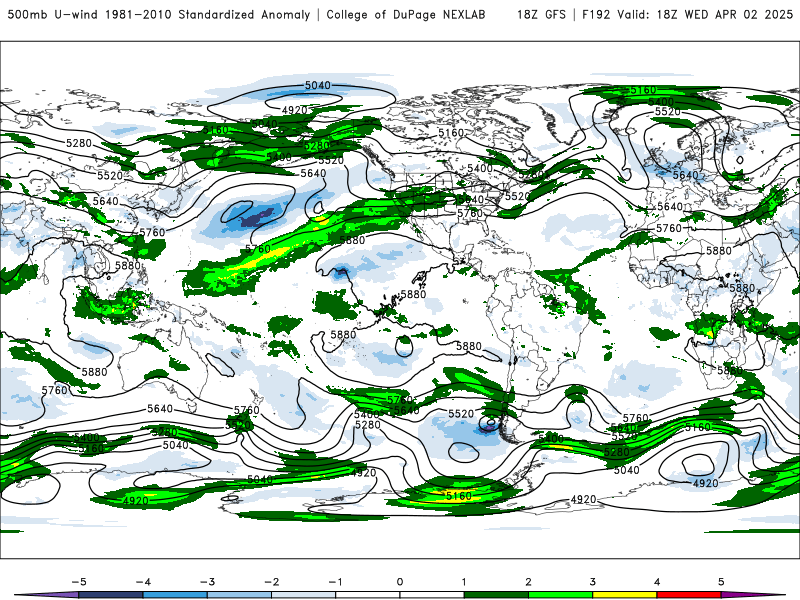
Task: Click the '2' label on the color scale
Action: click(x=528, y=582)
